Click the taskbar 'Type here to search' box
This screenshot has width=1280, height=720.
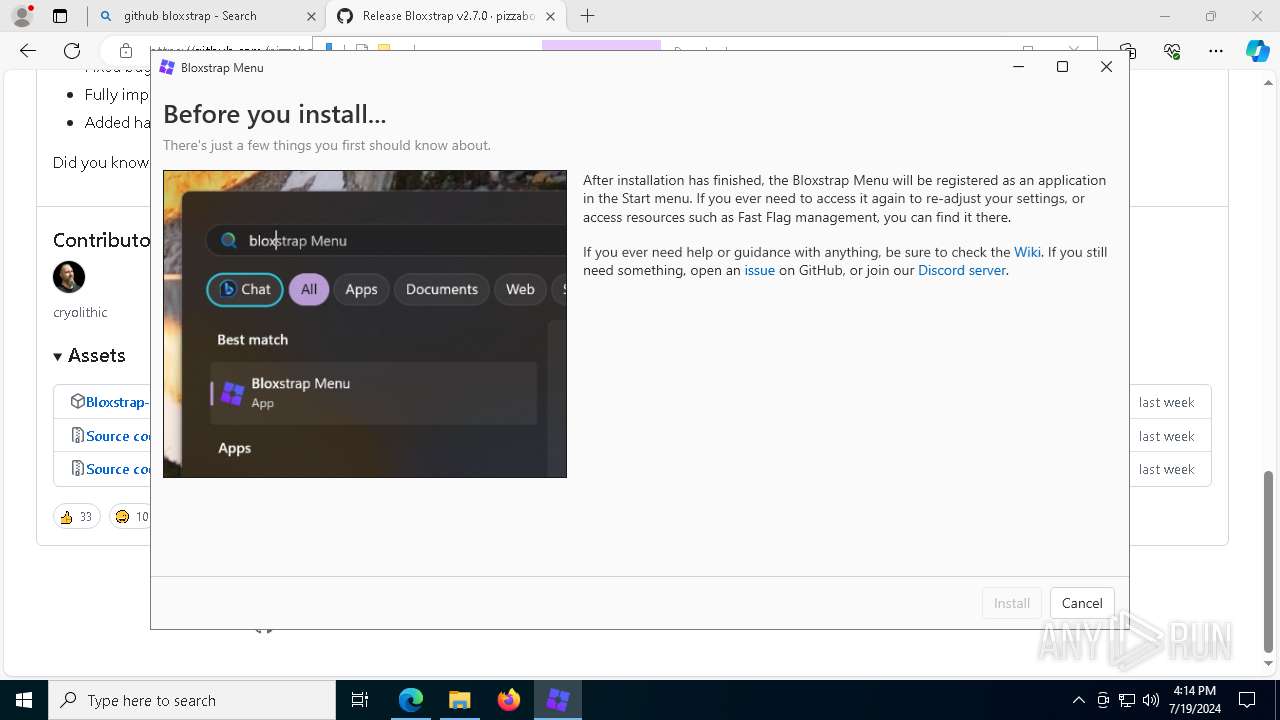pos(192,700)
